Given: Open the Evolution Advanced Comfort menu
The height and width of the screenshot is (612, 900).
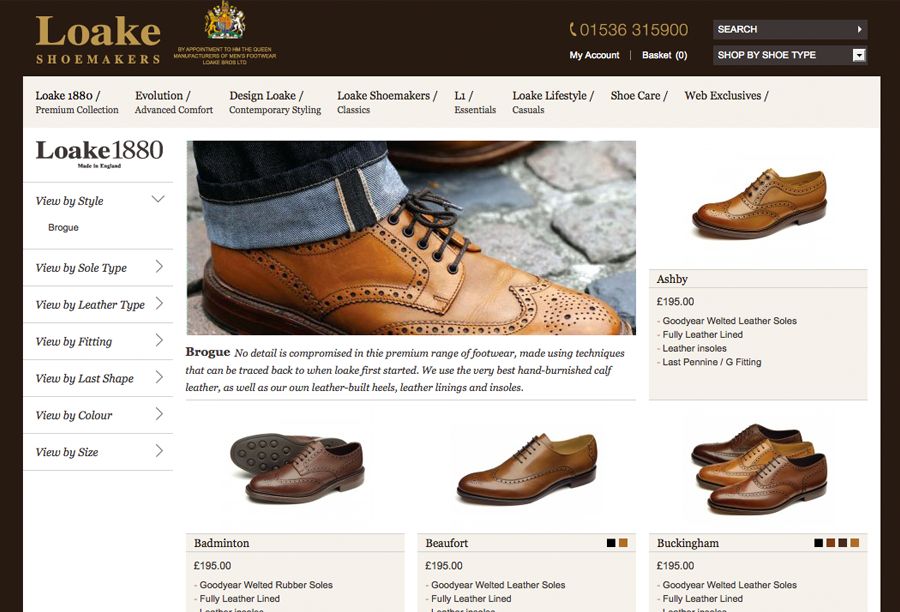Looking at the screenshot, I should click(174, 102).
